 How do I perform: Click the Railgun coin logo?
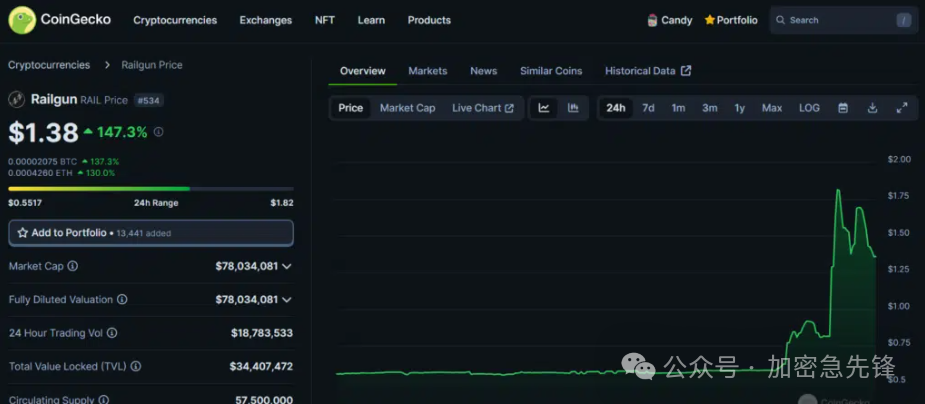[17, 100]
